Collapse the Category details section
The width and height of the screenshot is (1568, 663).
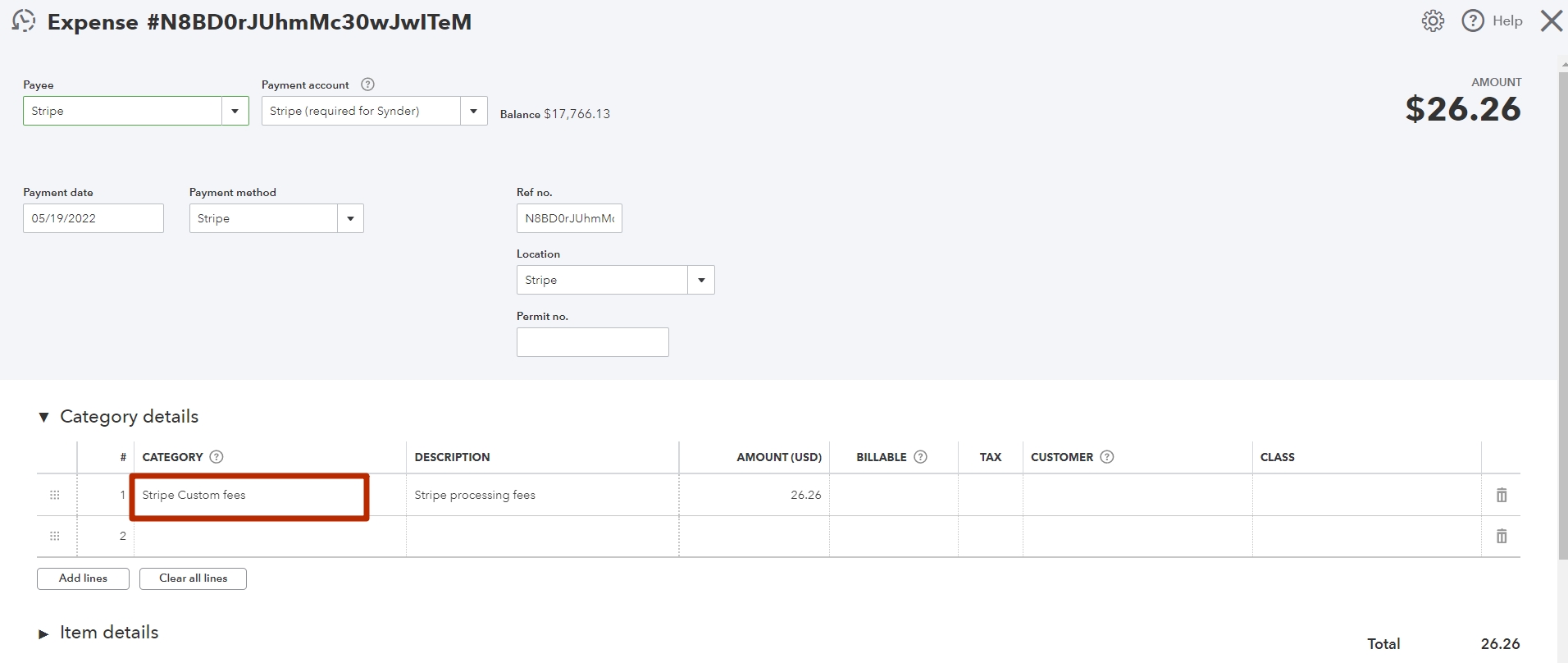point(43,417)
